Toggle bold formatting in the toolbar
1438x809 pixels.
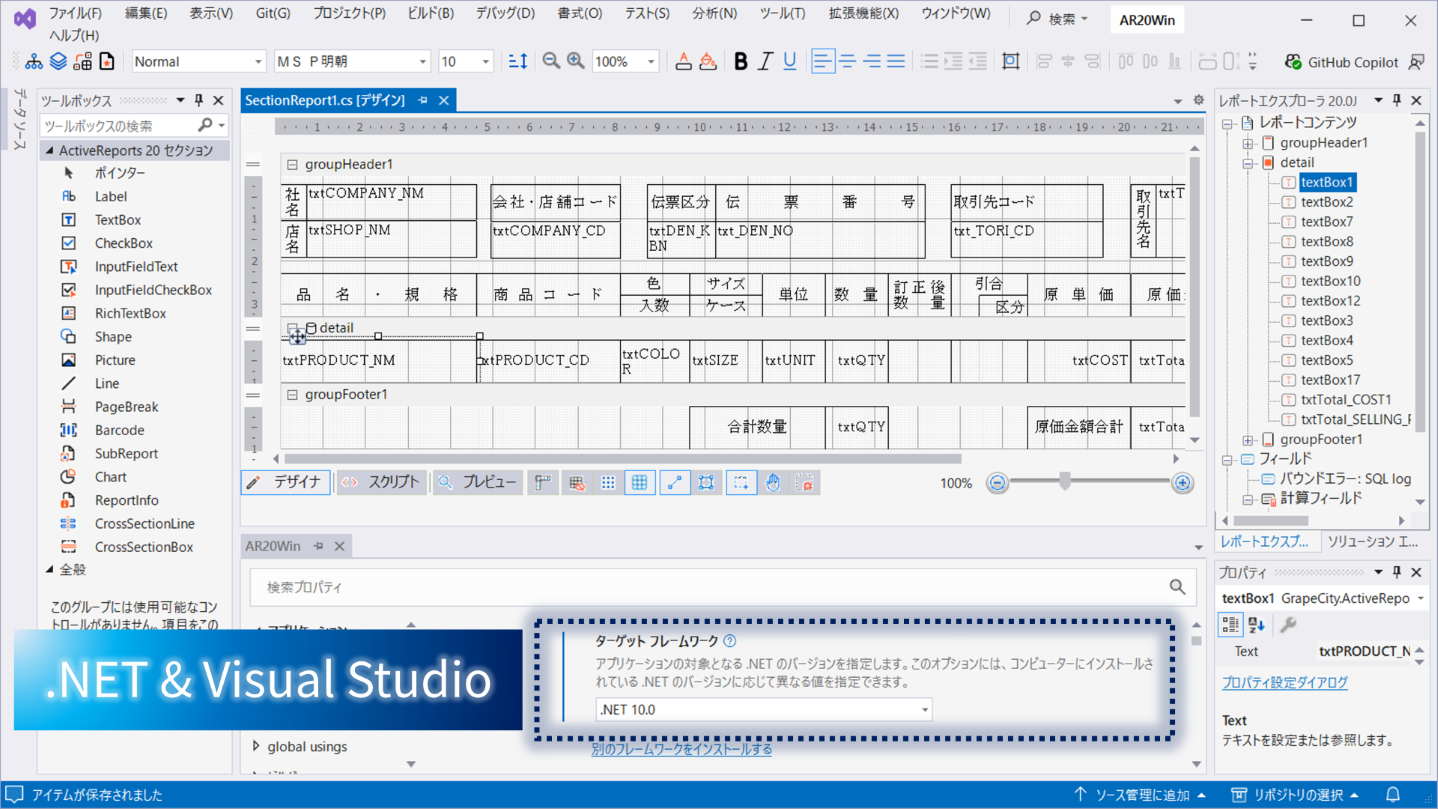tap(740, 61)
